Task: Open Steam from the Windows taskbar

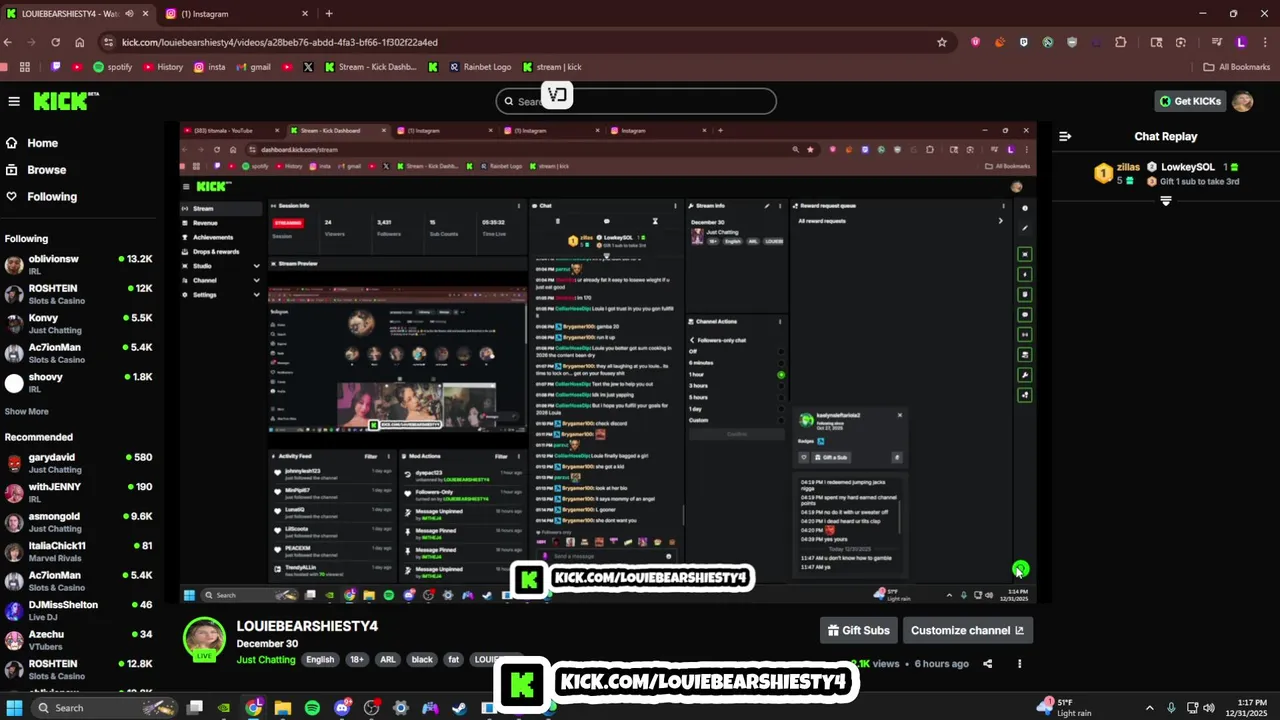Action: click(459, 708)
